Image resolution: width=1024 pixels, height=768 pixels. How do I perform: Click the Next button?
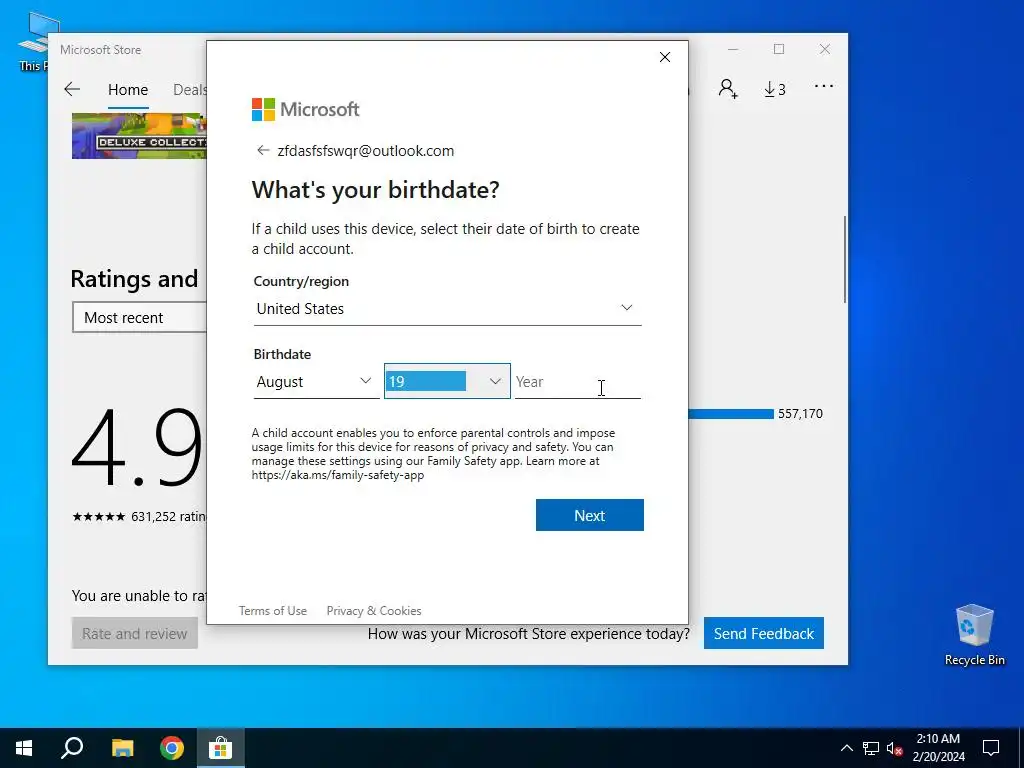point(590,515)
